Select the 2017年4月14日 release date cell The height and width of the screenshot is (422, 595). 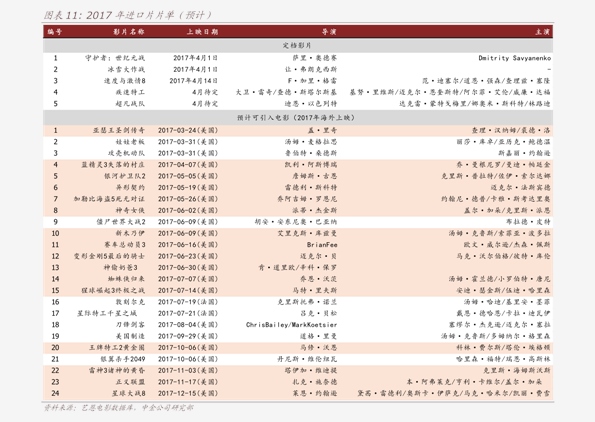pyautogui.click(x=194, y=81)
